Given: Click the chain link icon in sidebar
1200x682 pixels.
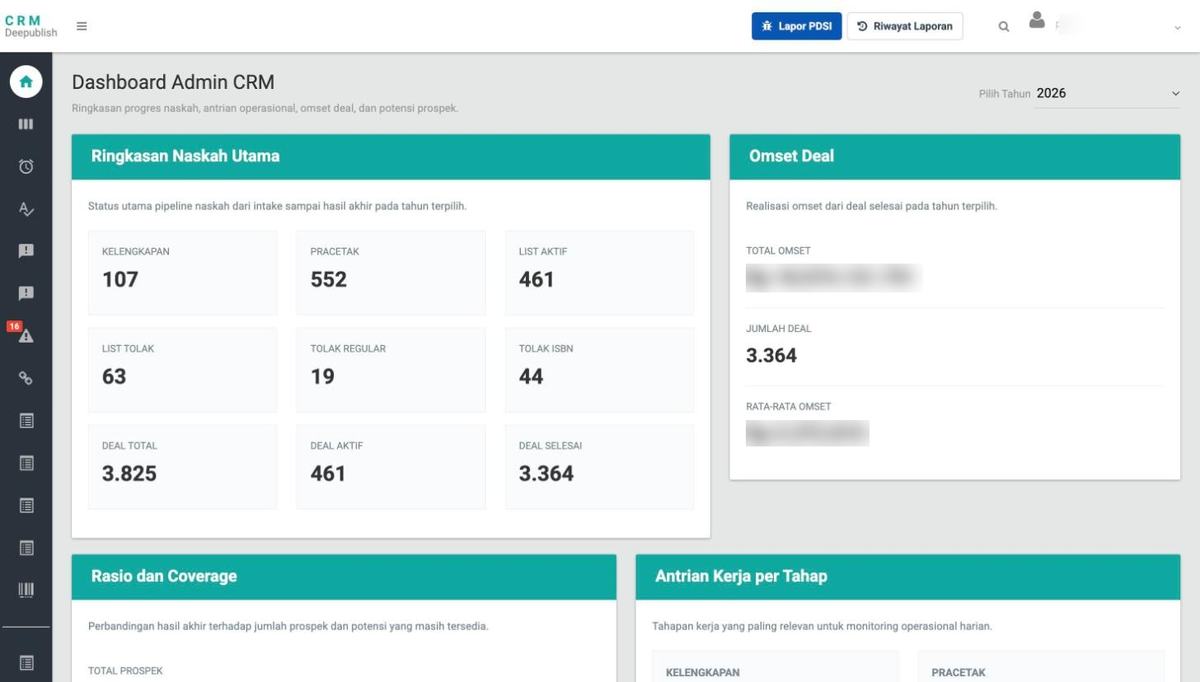Looking at the screenshot, I should 26,378.
